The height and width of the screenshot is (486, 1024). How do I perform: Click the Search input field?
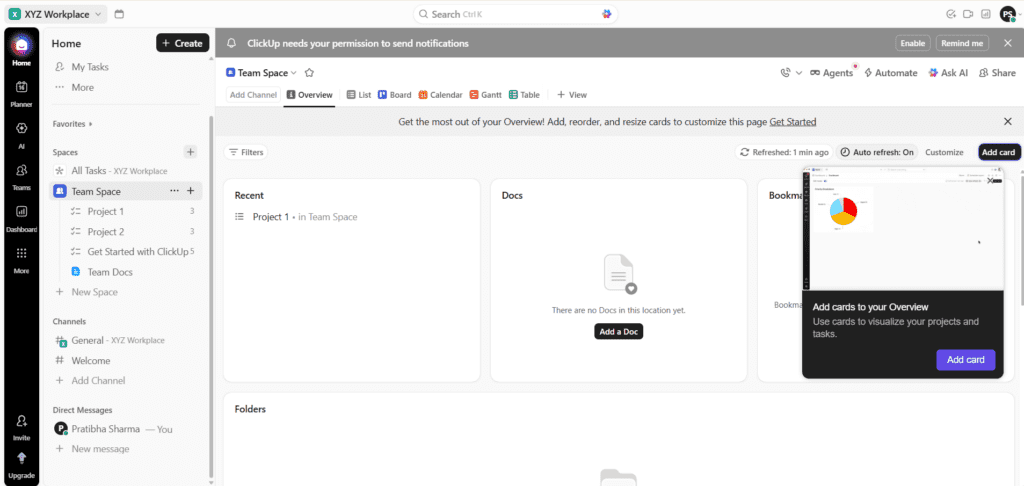515,14
